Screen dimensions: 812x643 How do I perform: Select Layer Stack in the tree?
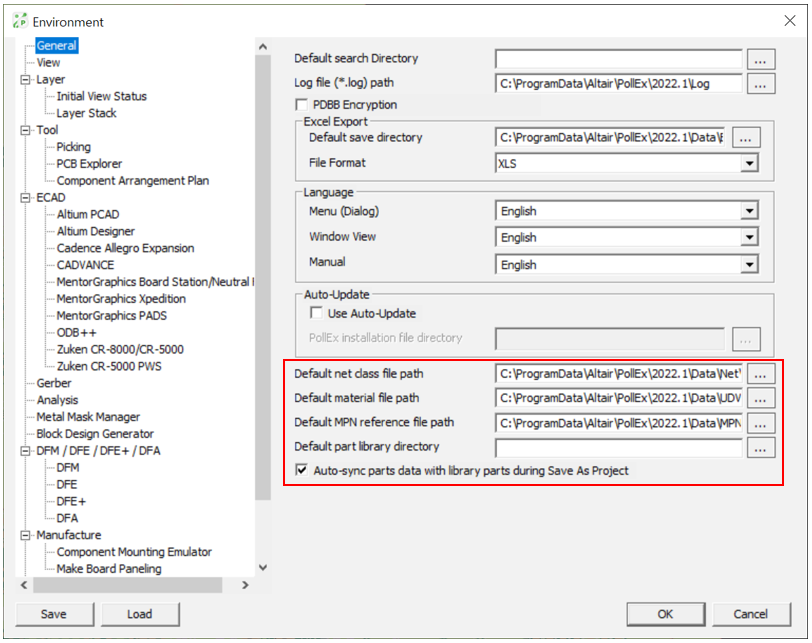(86, 113)
